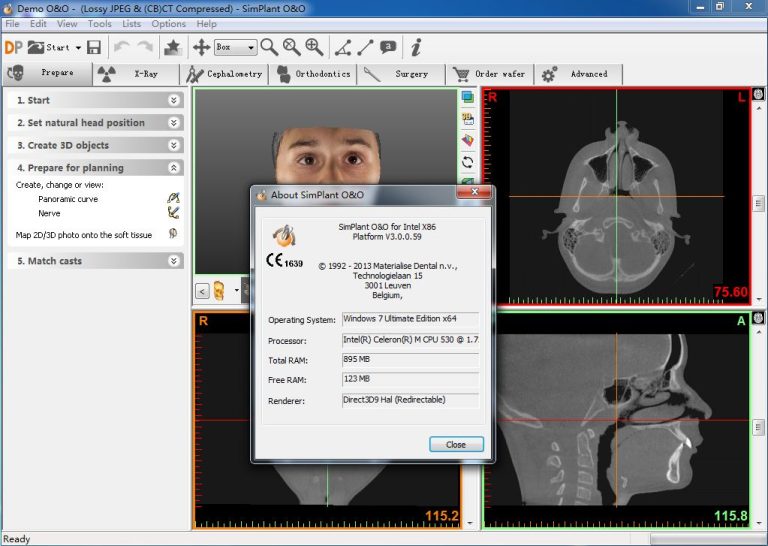Click the sagittal view scrollbar thumb
The image size is (768, 546).
(x=758, y=427)
